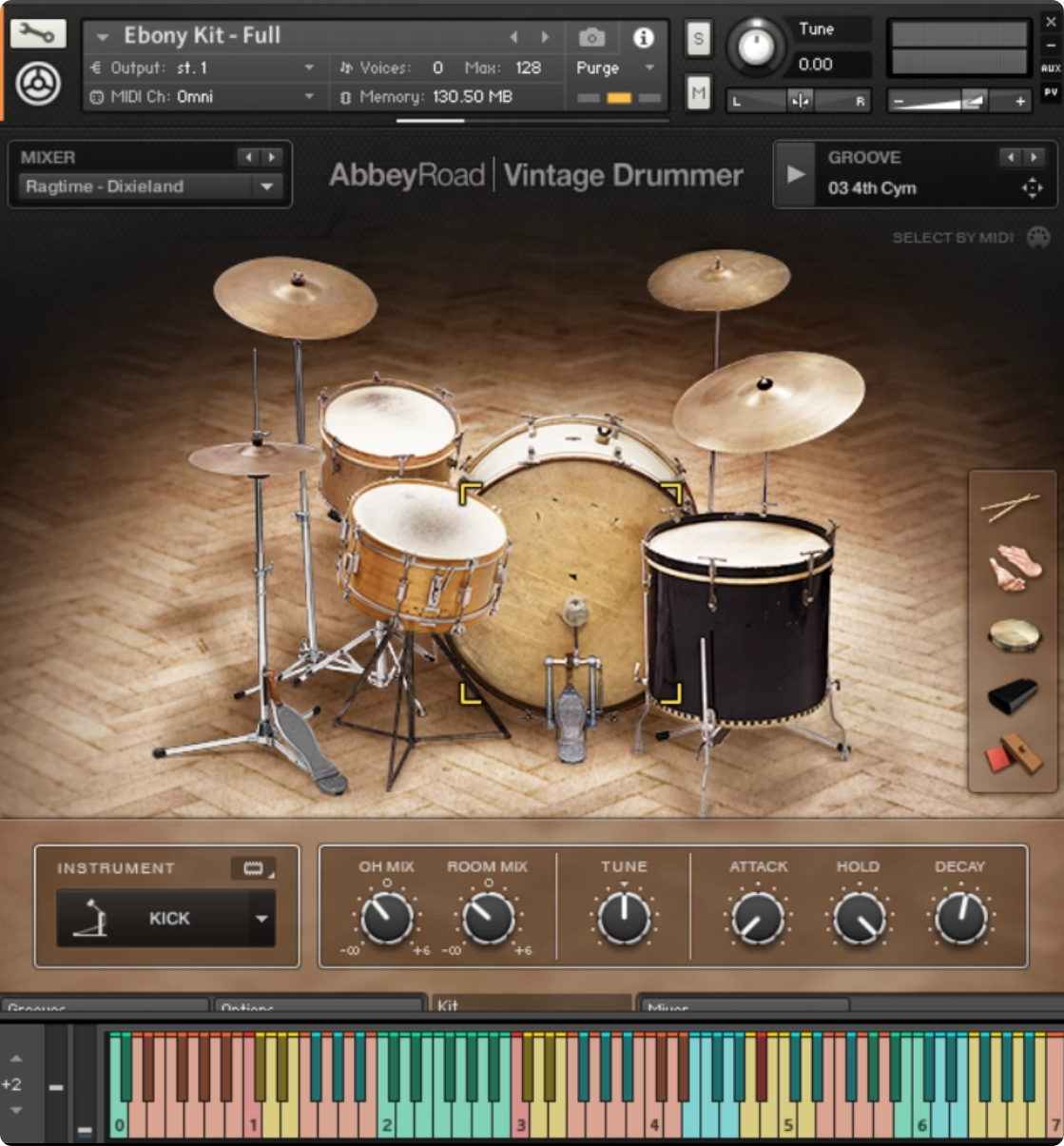Go to previous Mixer preset arrow
The width and height of the screenshot is (1064, 1146).
click(x=248, y=157)
